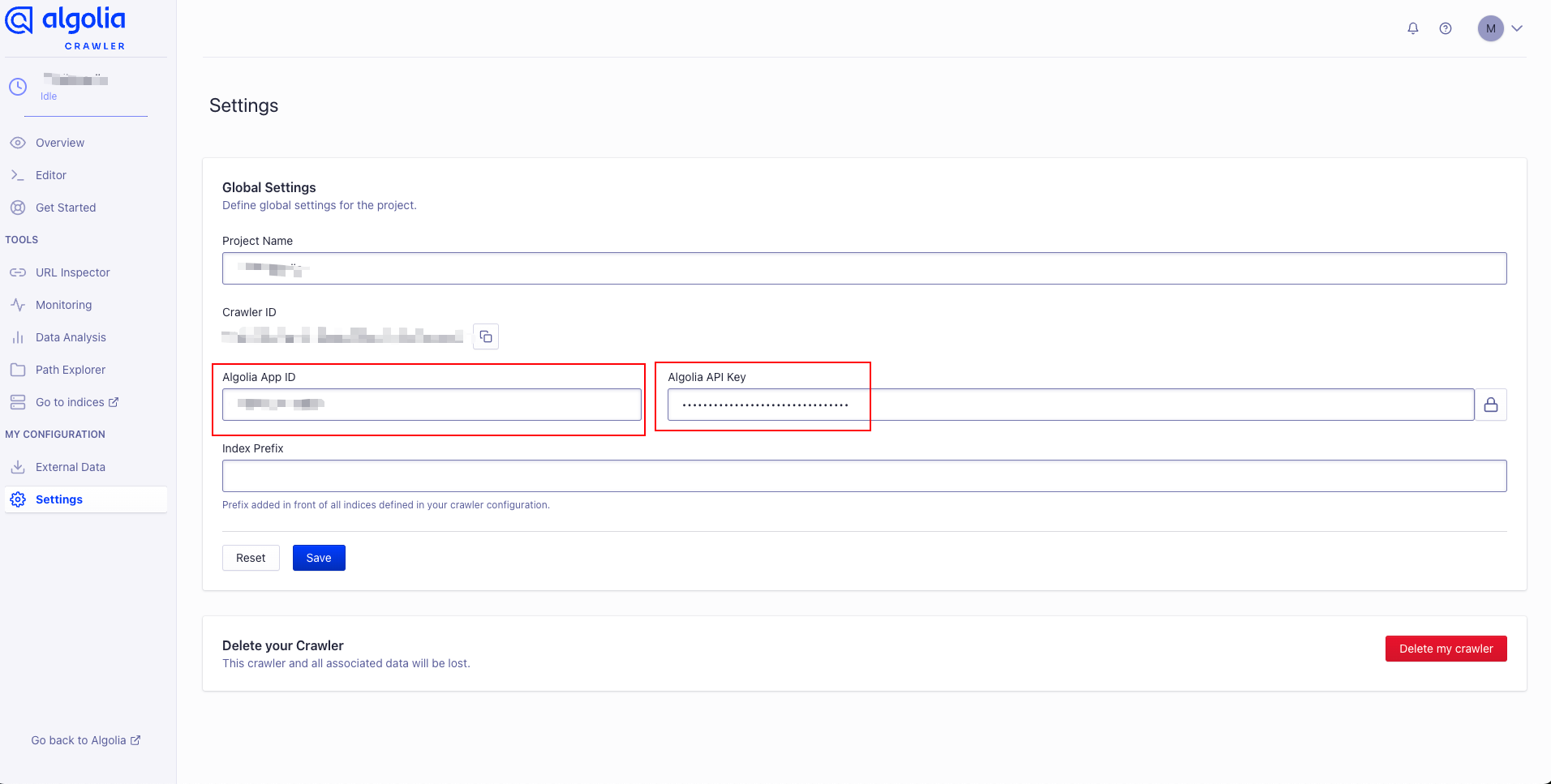Screen dimensions: 1551x784
Task: Expand the account menu chevron
Action: [x=1517, y=28]
